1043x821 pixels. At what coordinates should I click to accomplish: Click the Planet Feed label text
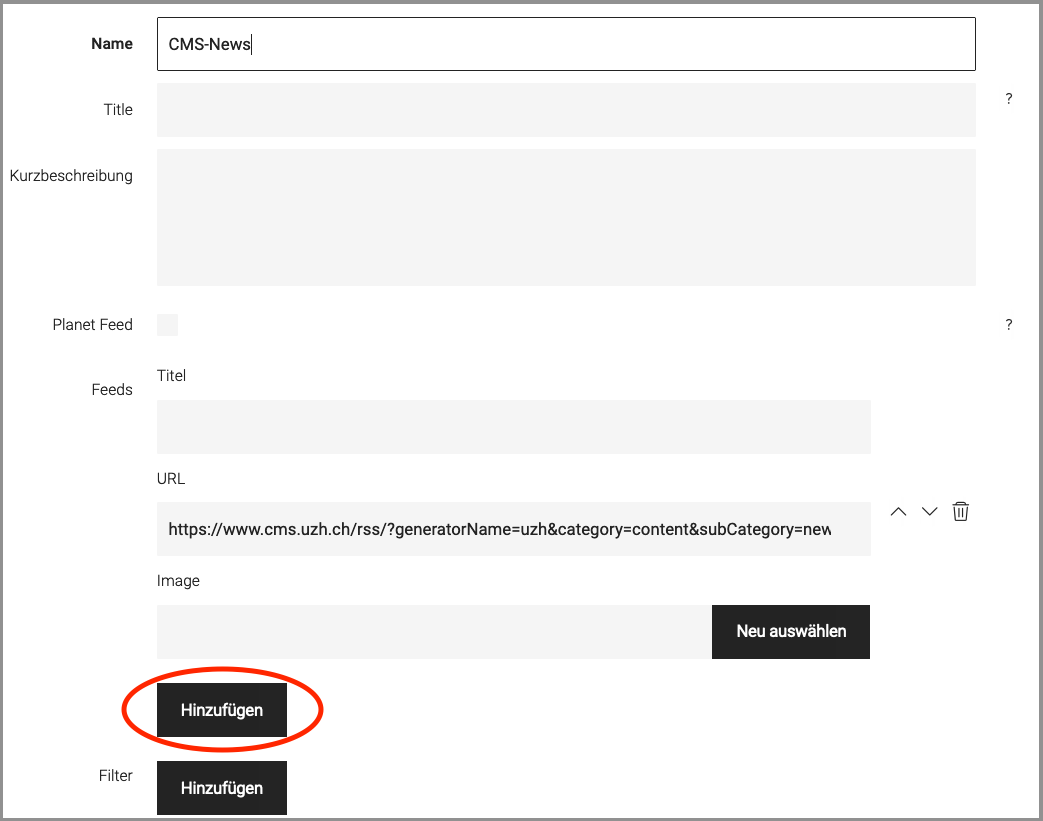tap(92, 325)
